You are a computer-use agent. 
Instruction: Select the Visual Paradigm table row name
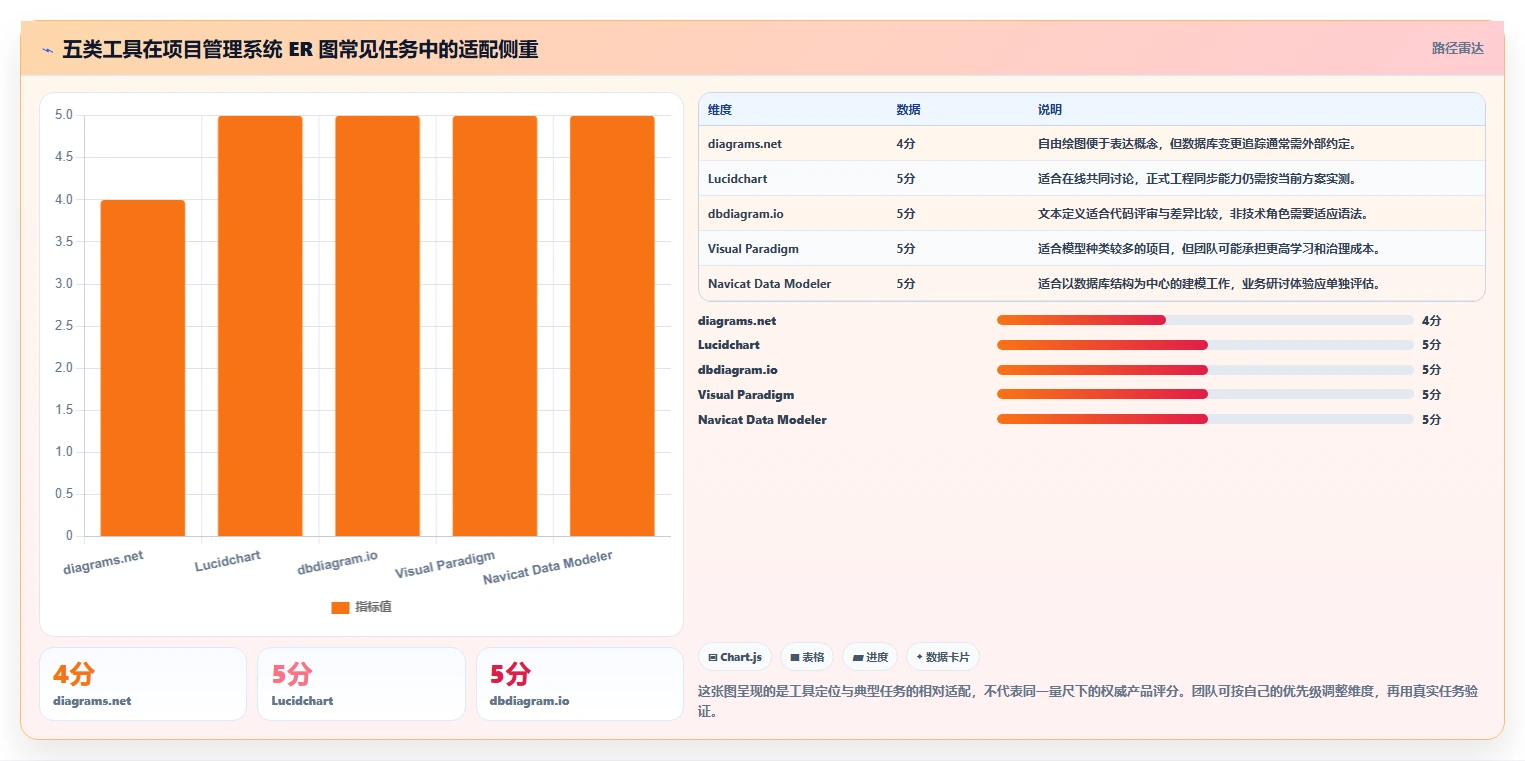pyautogui.click(x=753, y=249)
